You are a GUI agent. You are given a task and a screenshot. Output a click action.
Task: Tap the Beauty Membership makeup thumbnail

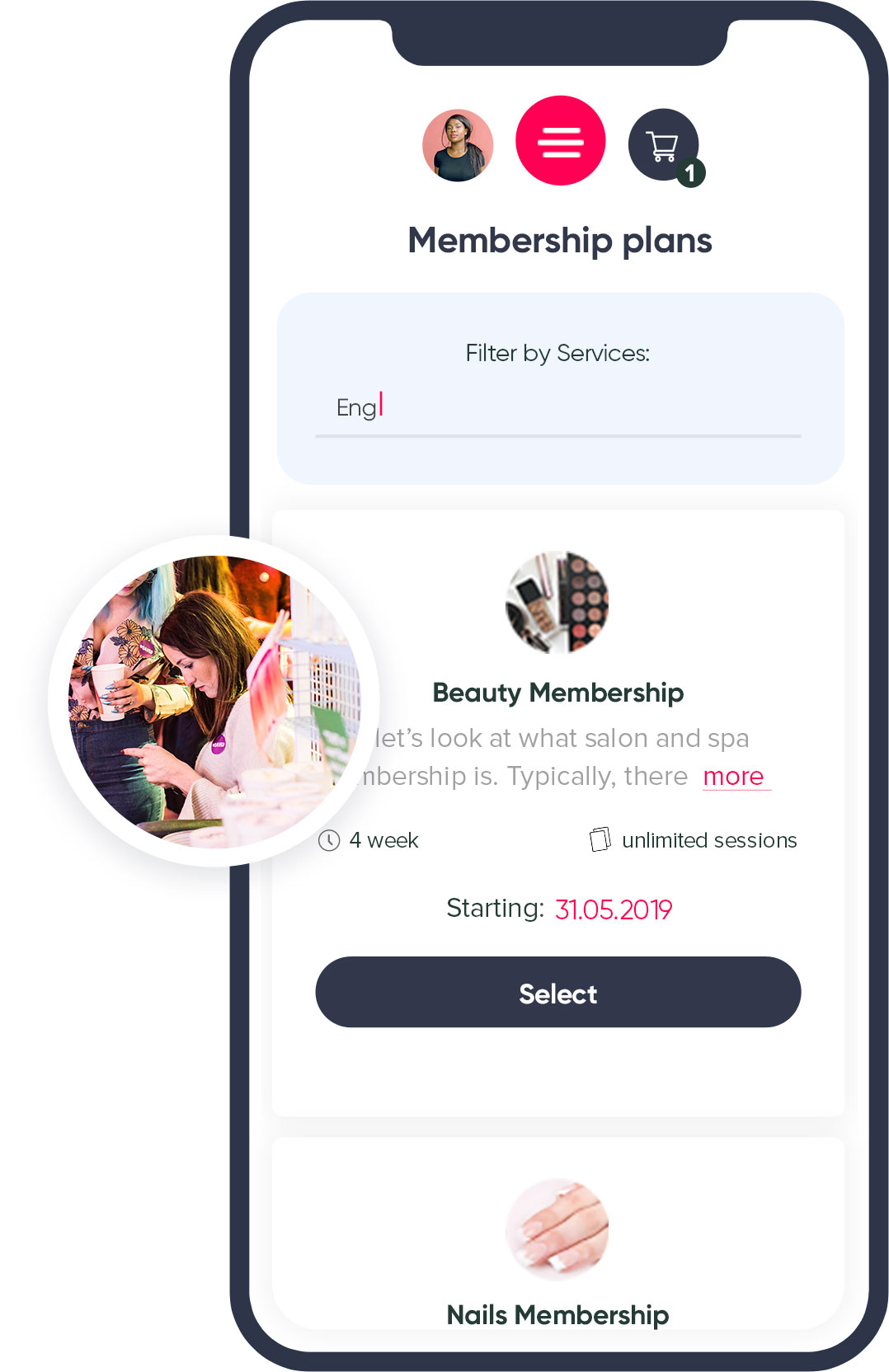click(x=557, y=602)
